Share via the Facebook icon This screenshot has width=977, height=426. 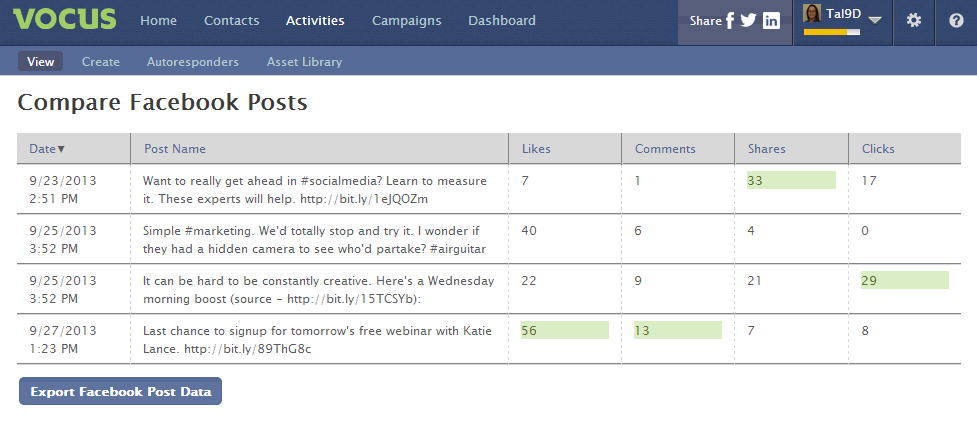point(730,21)
